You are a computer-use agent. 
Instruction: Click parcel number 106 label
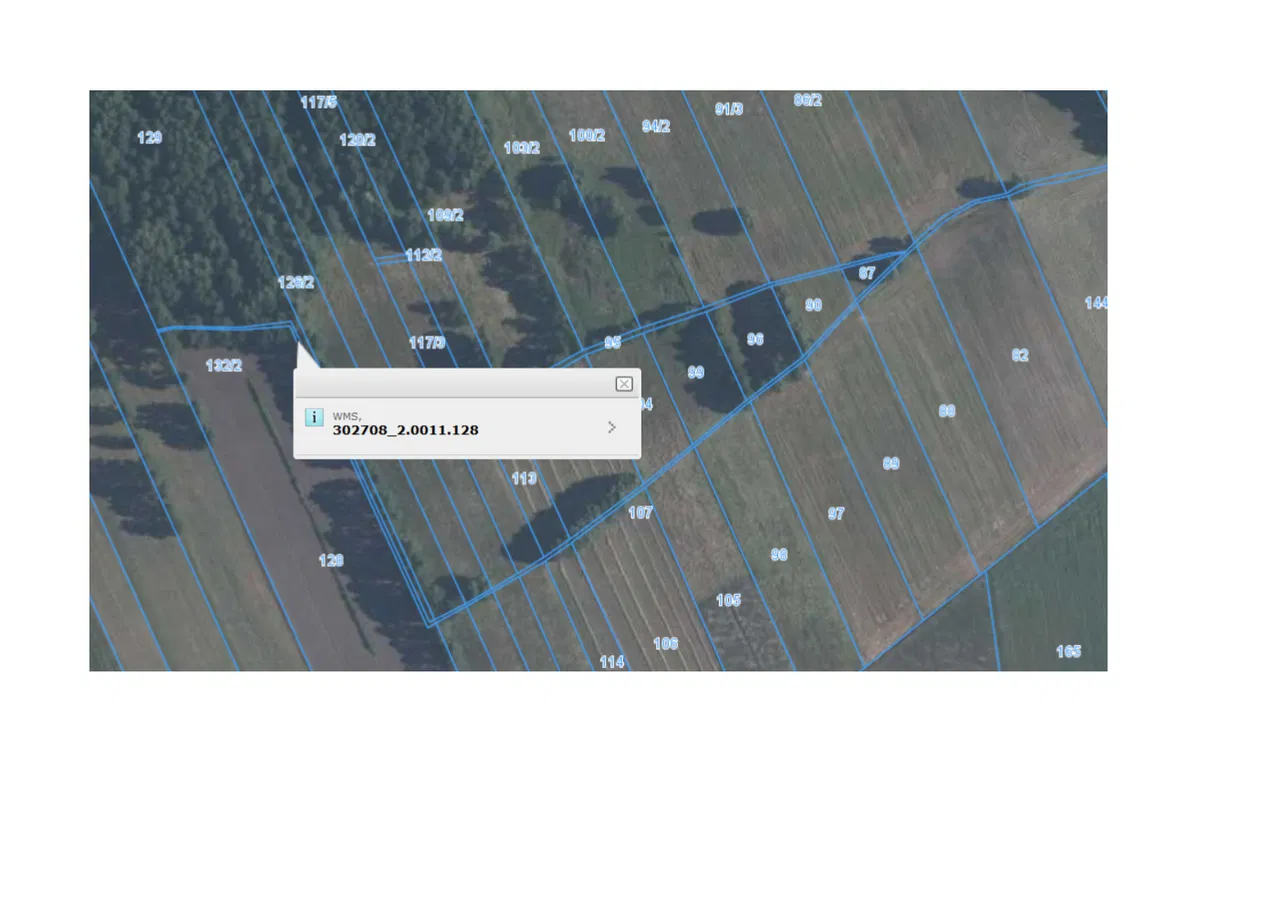666,644
